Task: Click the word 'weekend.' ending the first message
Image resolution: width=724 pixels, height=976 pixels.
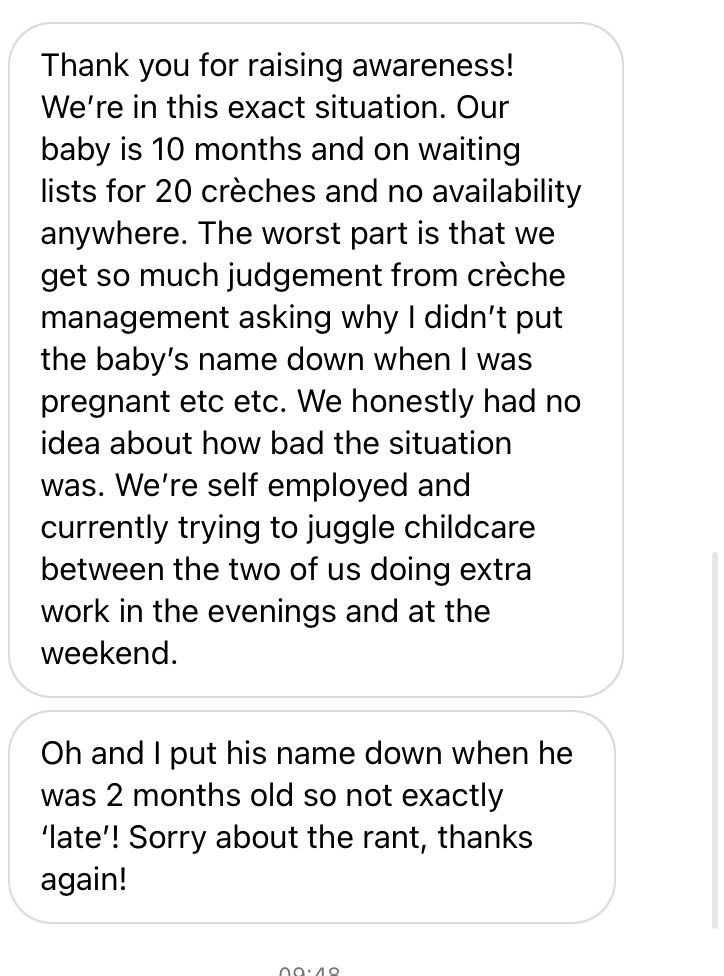Action: click(x=110, y=653)
